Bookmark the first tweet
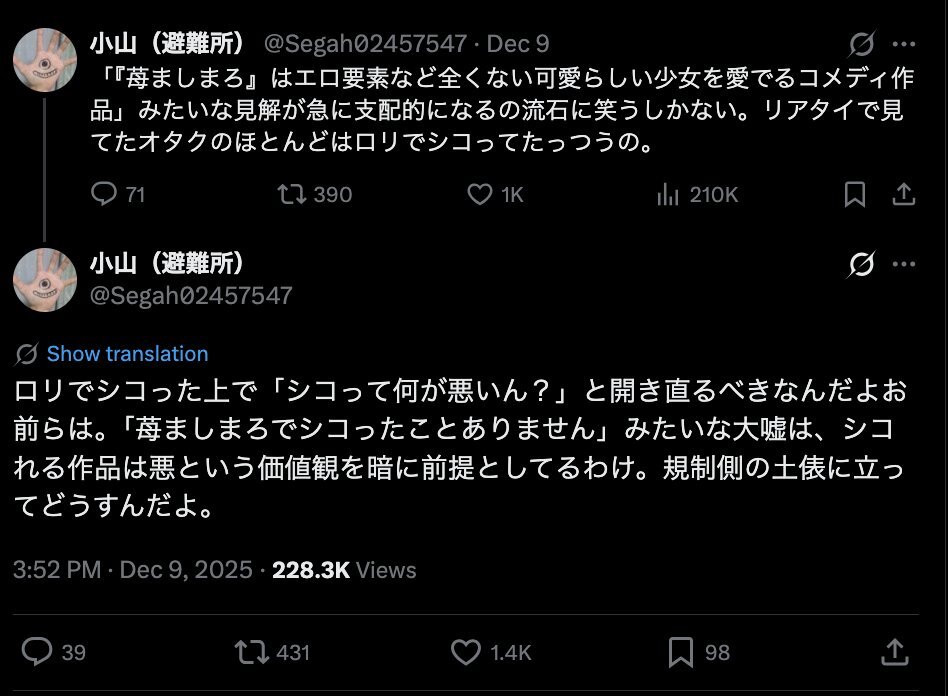This screenshot has height=696, width=948. 855,194
